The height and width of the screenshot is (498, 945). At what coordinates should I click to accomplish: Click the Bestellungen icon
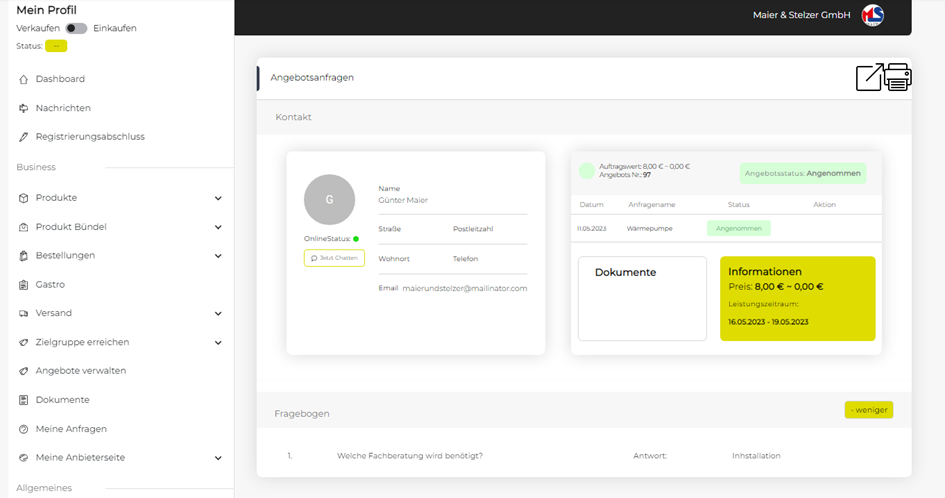point(24,256)
